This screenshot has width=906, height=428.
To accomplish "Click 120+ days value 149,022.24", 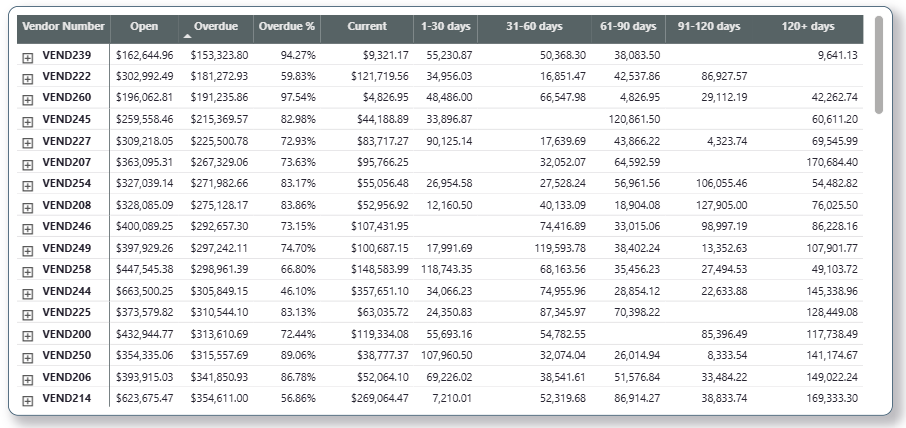I will [x=832, y=377].
